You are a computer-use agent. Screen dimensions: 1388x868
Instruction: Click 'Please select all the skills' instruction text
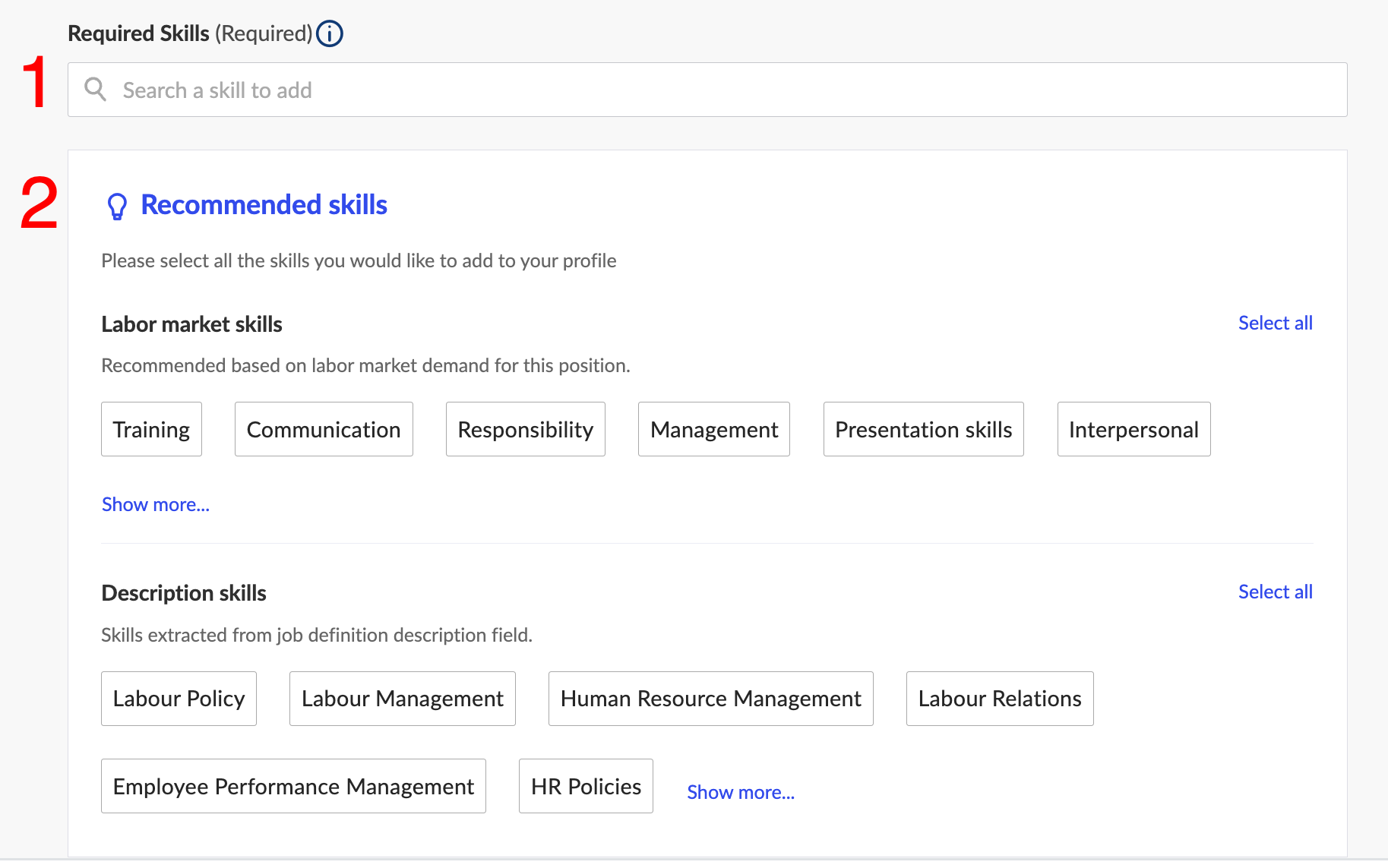tap(359, 260)
